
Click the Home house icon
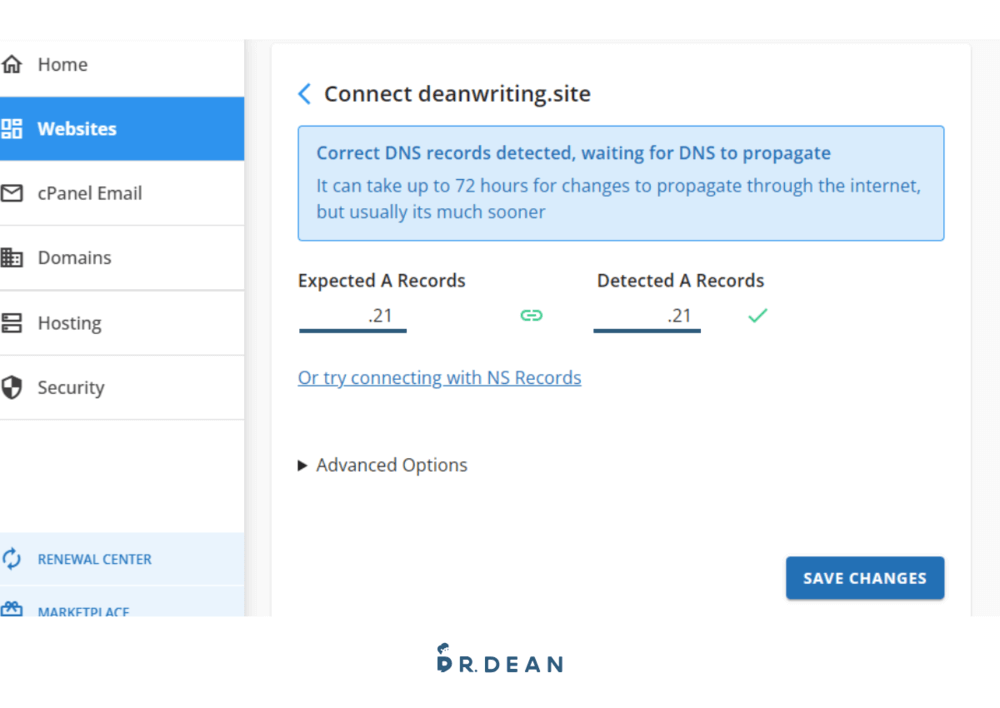pyautogui.click(x=12, y=65)
